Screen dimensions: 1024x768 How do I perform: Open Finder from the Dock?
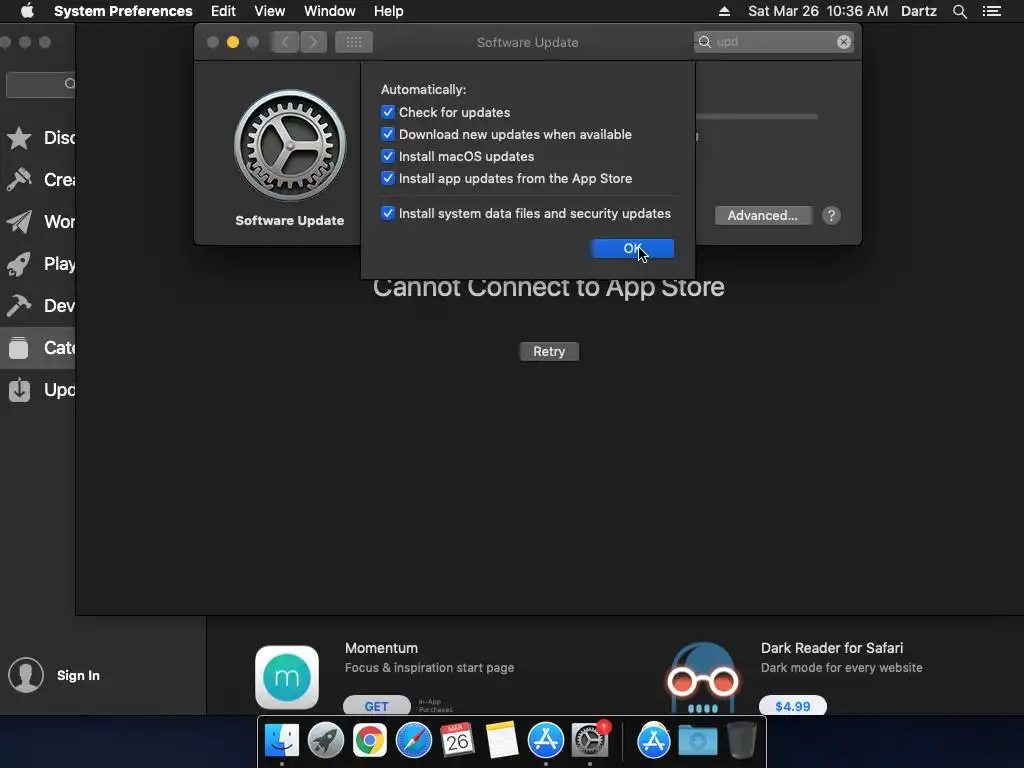[x=282, y=741]
